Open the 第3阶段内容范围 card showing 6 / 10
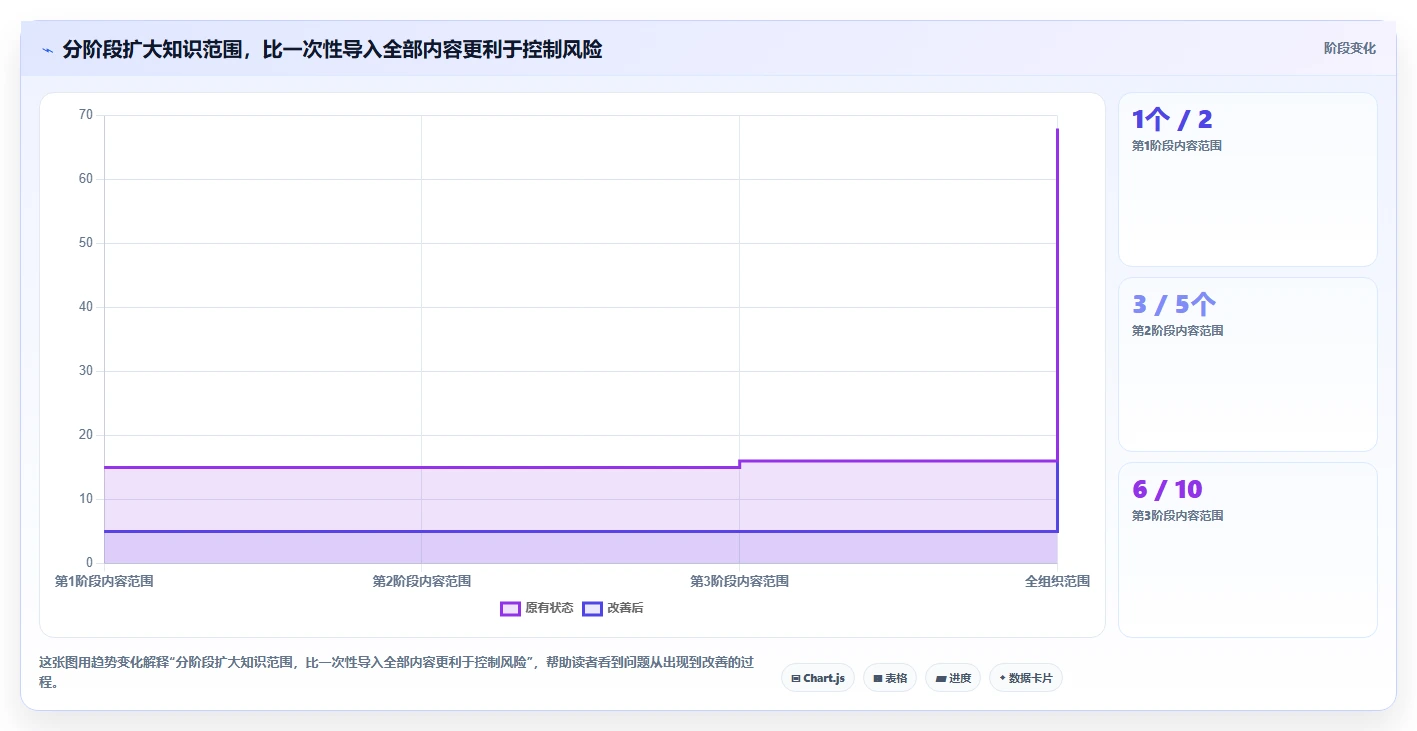The width and height of the screenshot is (1417, 731). [x=1248, y=550]
